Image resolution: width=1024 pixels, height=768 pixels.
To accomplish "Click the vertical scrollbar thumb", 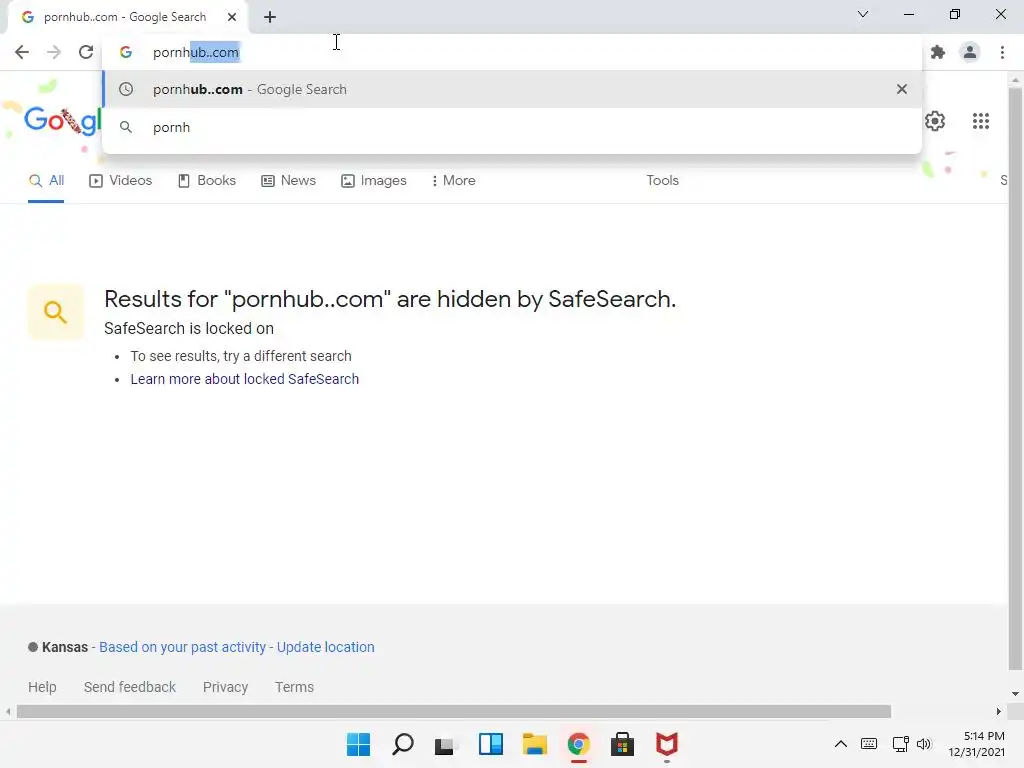I will coord(1015,379).
